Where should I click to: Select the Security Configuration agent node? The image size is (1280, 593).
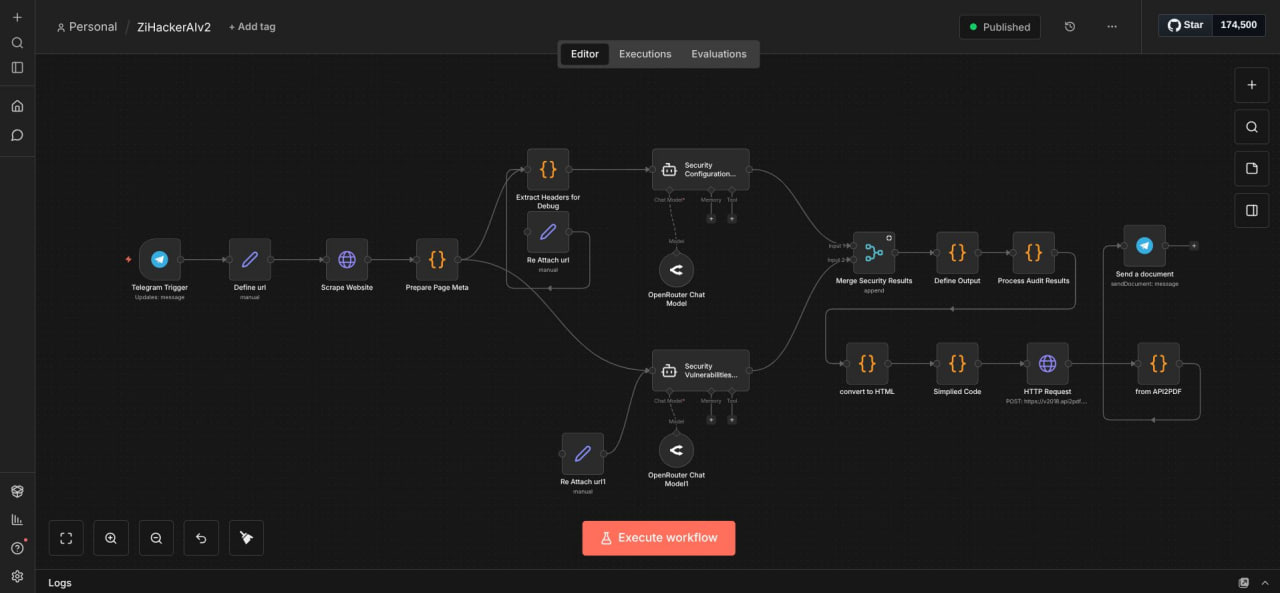(x=700, y=170)
